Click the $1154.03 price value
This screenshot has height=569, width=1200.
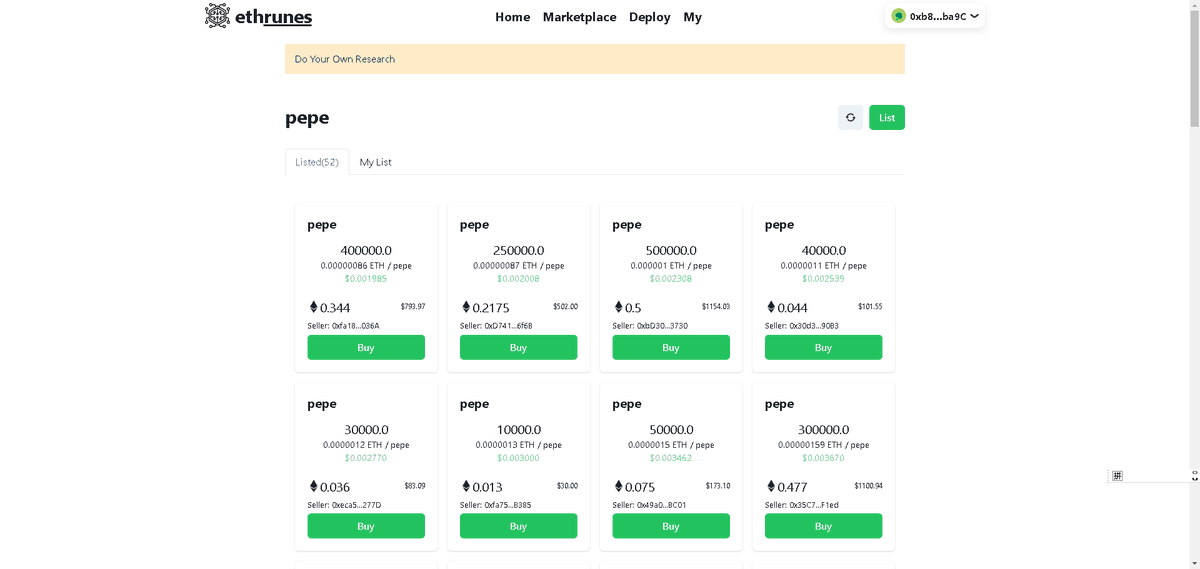(x=715, y=306)
